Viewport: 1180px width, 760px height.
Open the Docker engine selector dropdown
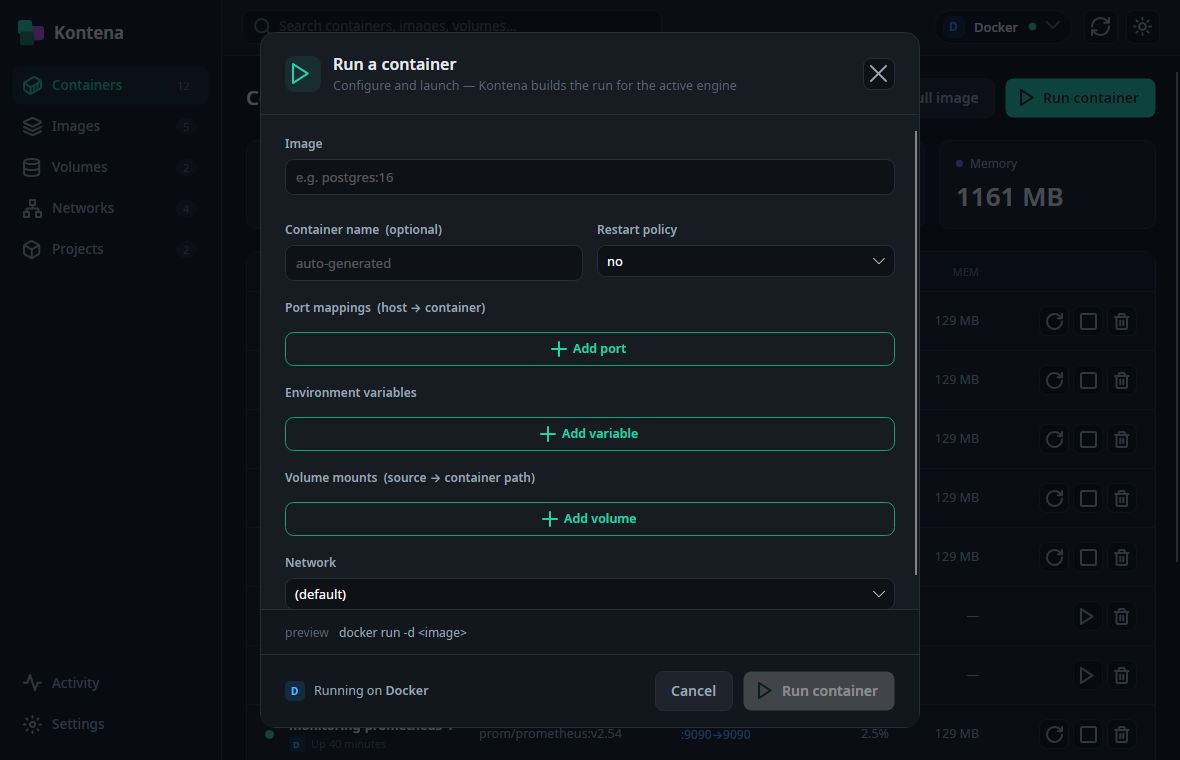coord(1002,27)
